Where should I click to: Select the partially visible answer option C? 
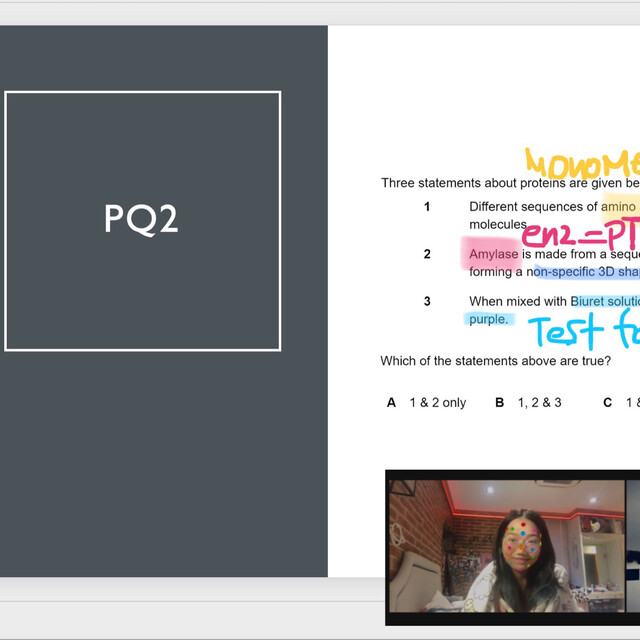(x=620, y=403)
